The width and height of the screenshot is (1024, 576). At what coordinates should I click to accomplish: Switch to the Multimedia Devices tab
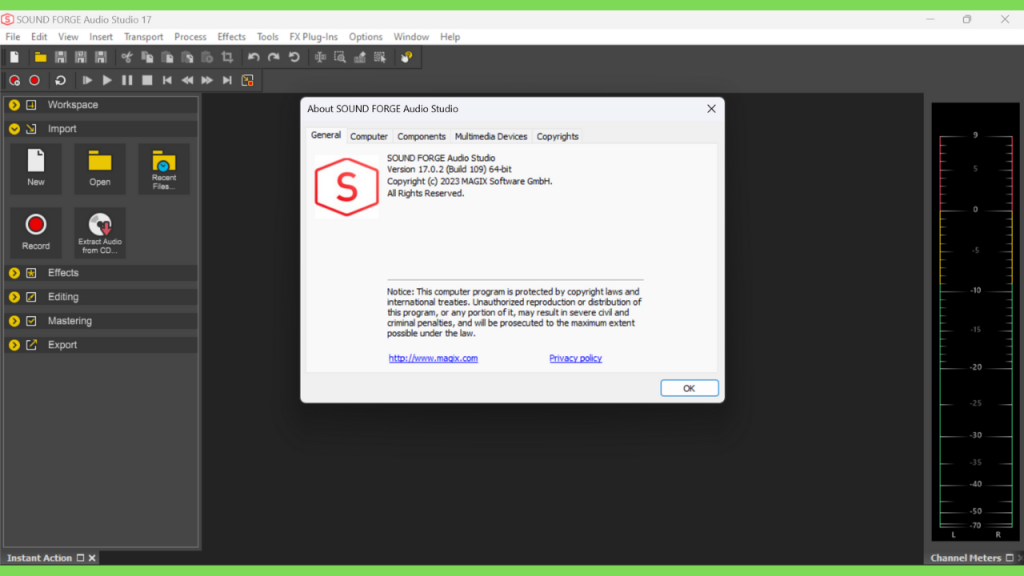(x=490, y=136)
